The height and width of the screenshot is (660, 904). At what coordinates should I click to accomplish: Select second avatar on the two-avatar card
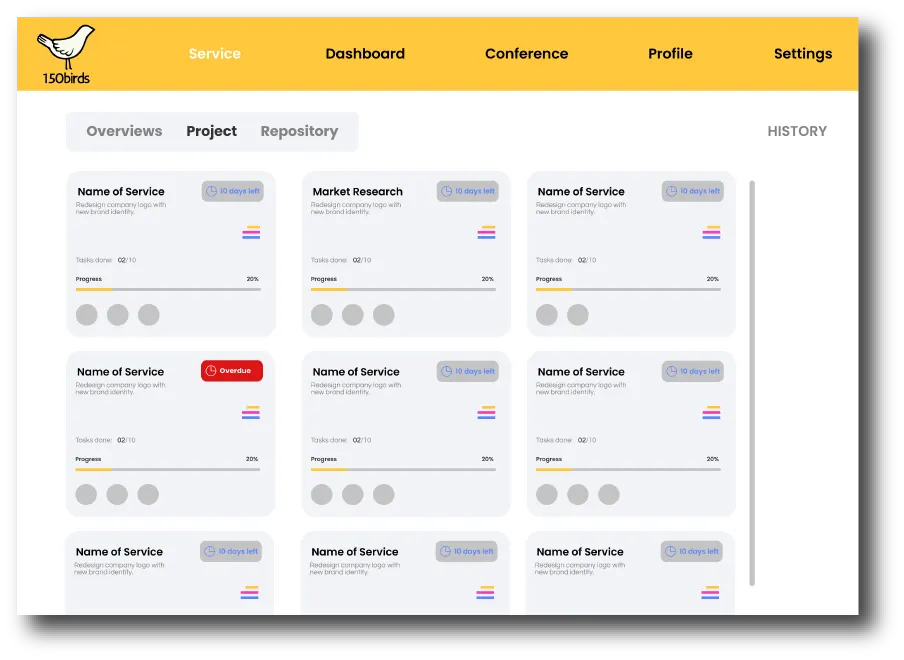pyautogui.click(x=578, y=315)
